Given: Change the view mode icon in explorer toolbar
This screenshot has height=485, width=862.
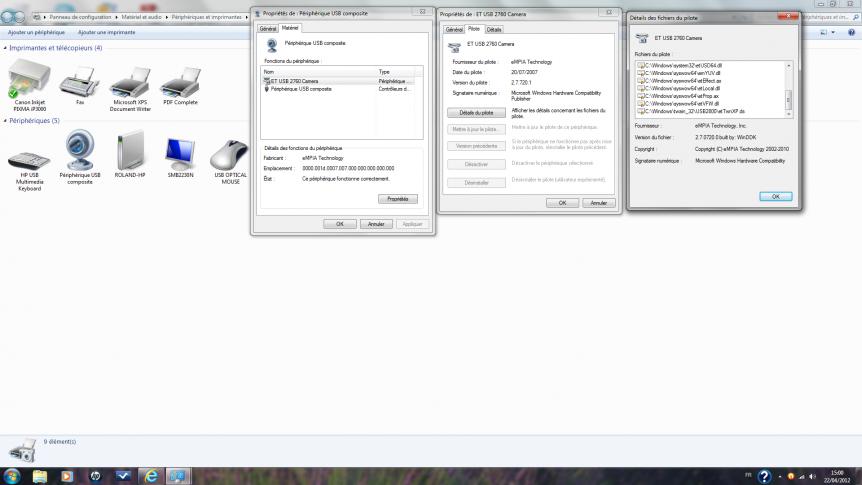Looking at the screenshot, I should (x=824, y=32).
